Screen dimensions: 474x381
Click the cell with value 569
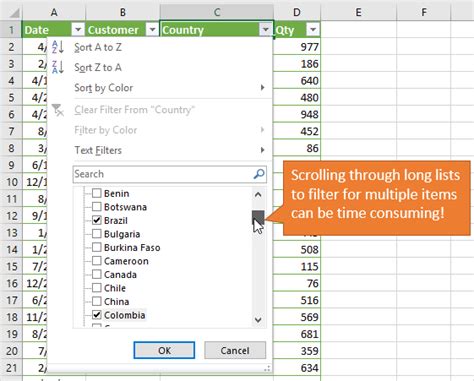point(297,317)
